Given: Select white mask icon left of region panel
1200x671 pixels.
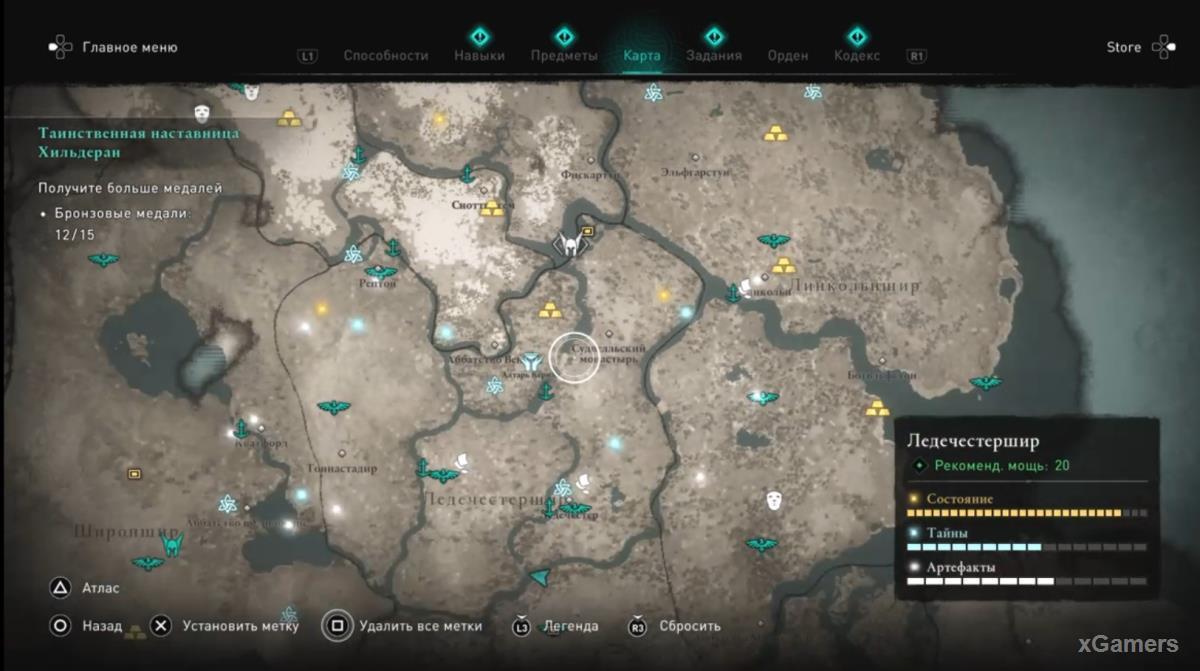Looking at the screenshot, I should [774, 499].
